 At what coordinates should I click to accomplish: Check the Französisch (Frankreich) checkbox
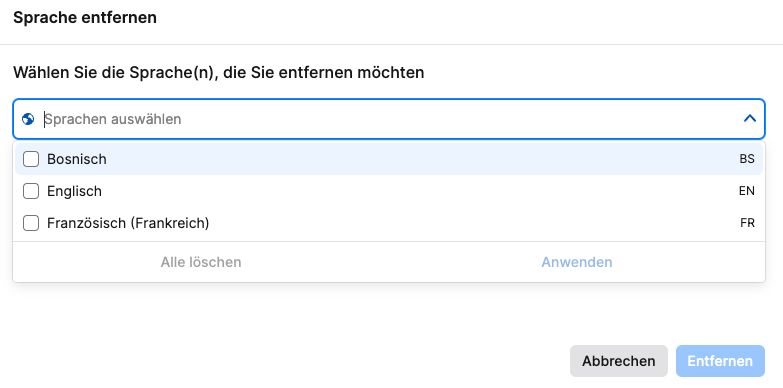[31, 223]
